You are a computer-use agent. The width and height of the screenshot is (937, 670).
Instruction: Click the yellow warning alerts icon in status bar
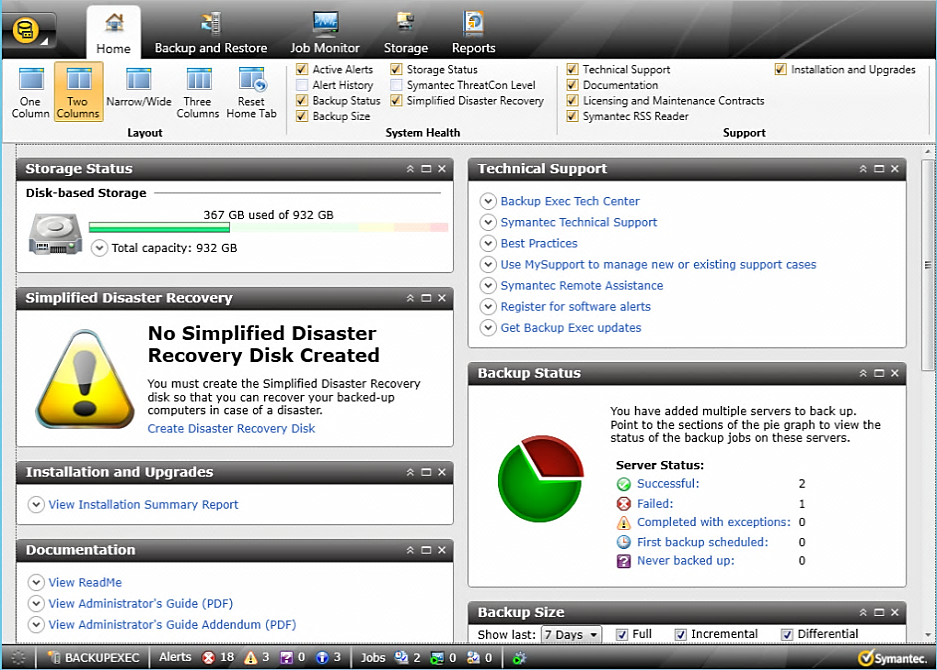pyautogui.click(x=251, y=658)
